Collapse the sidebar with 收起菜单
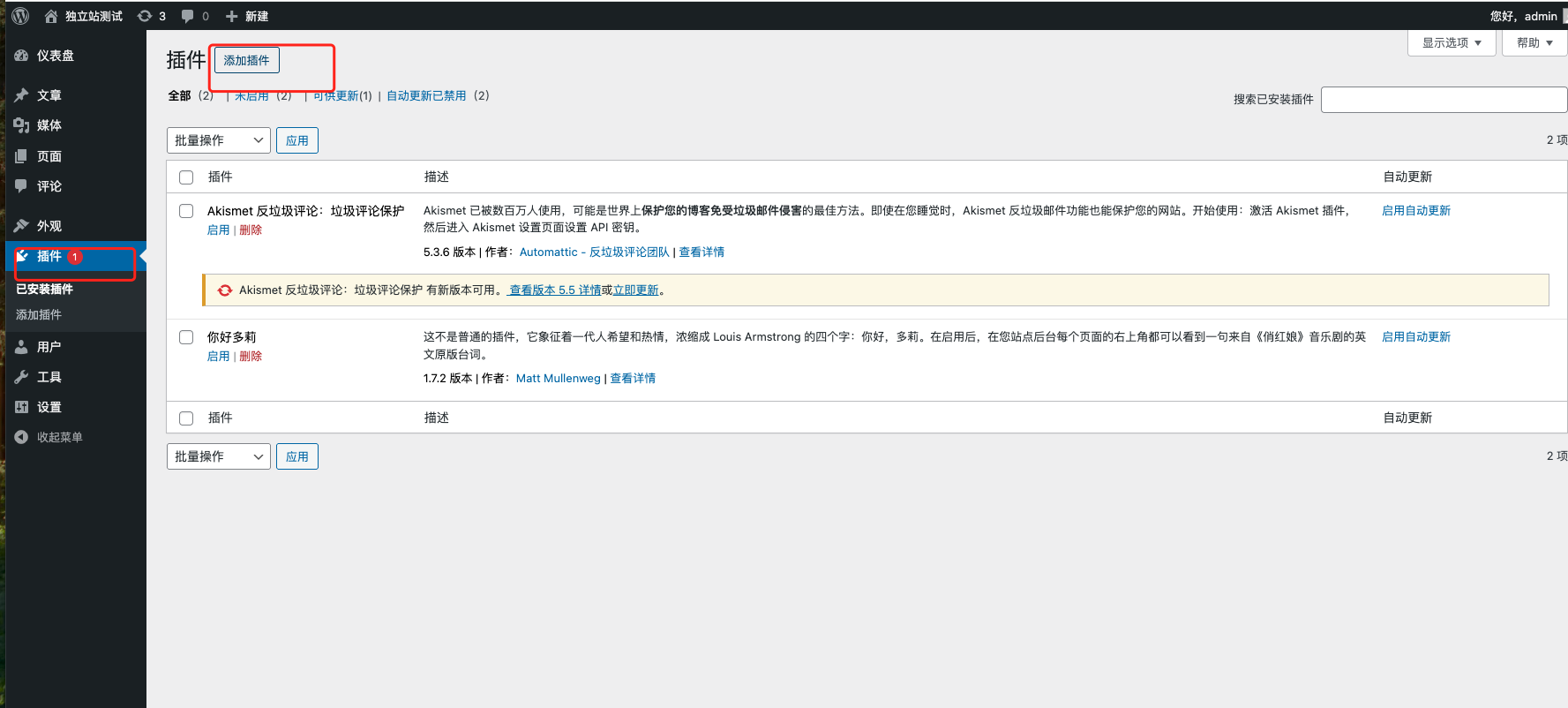This screenshot has width=1568, height=708. 59,437
